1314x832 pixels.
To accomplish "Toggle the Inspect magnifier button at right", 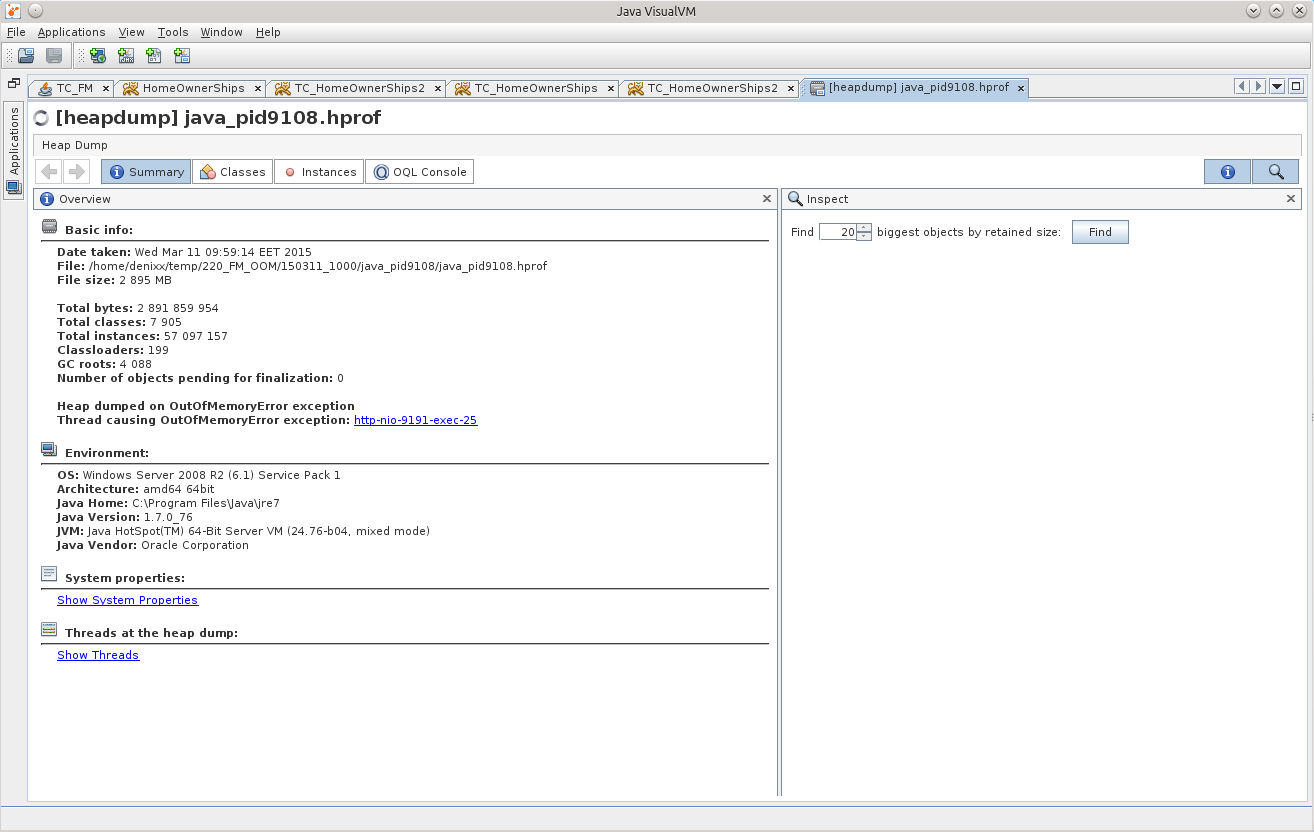I will (1275, 172).
